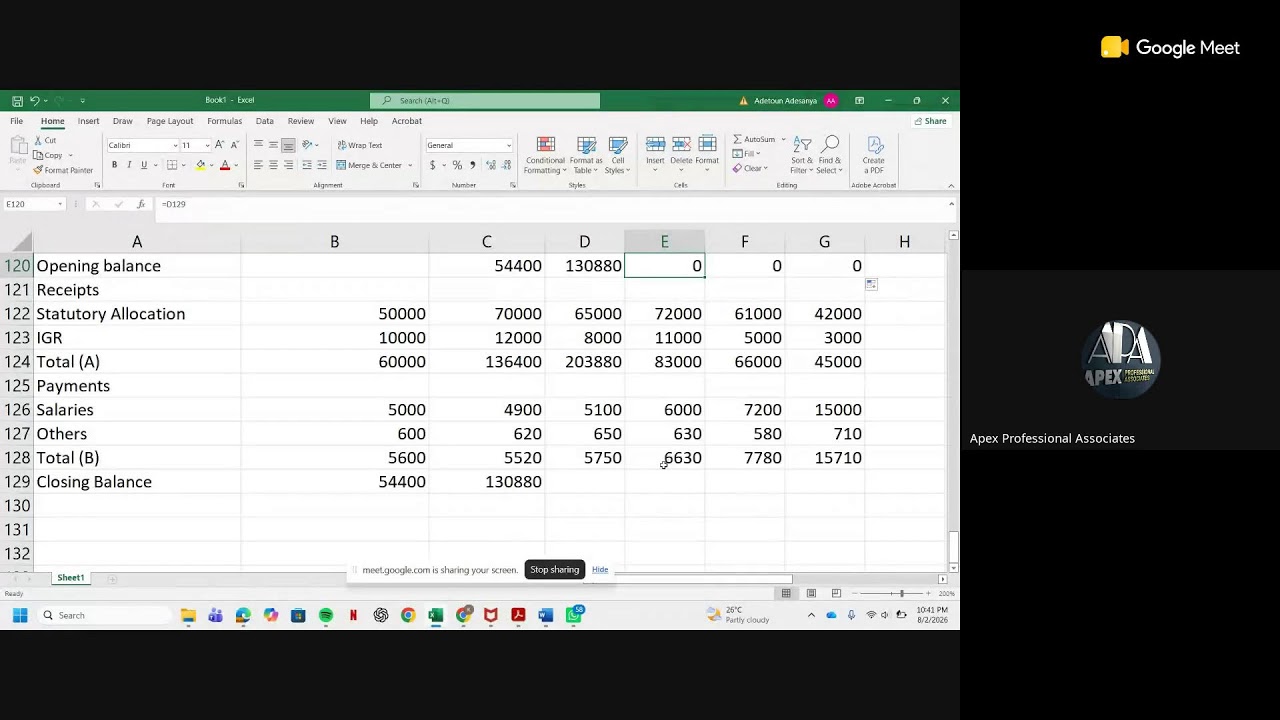
Task: Click Create a PDF Acrobat icon
Action: (x=874, y=155)
